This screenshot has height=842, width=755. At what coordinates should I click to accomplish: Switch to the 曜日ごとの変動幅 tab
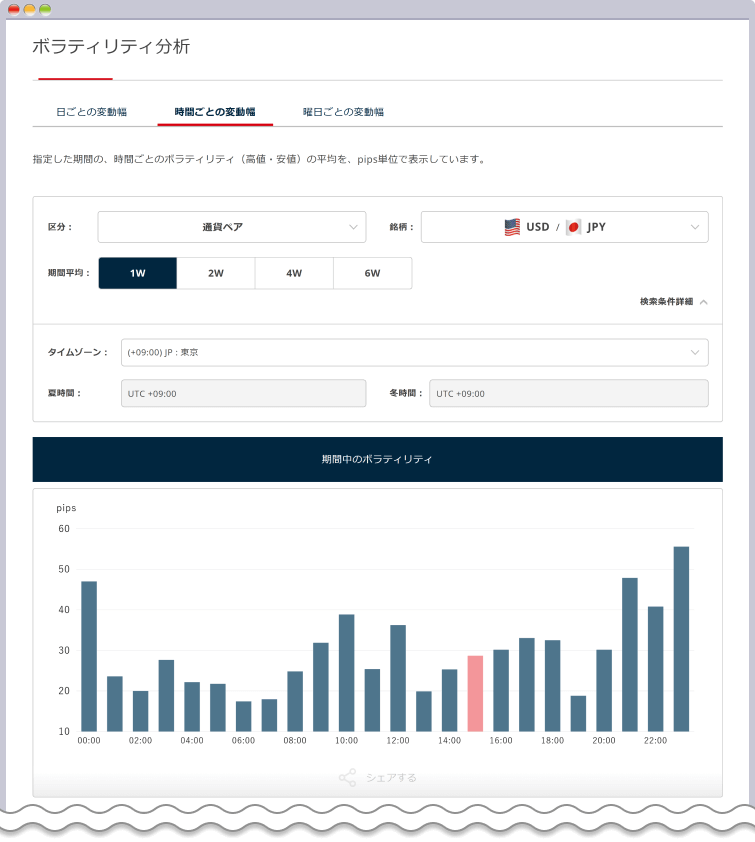[343, 112]
